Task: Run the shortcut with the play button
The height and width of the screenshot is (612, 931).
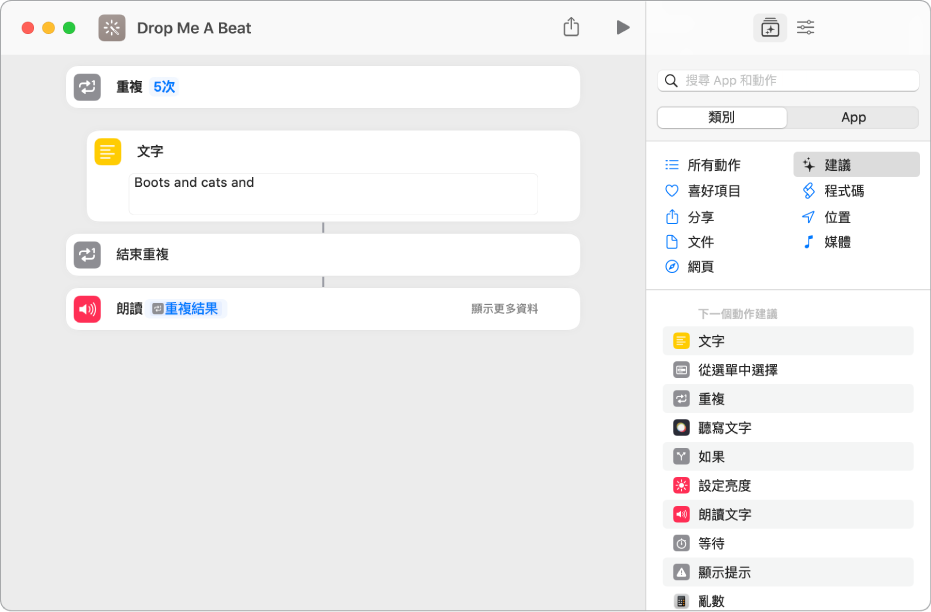Action: (x=623, y=27)
